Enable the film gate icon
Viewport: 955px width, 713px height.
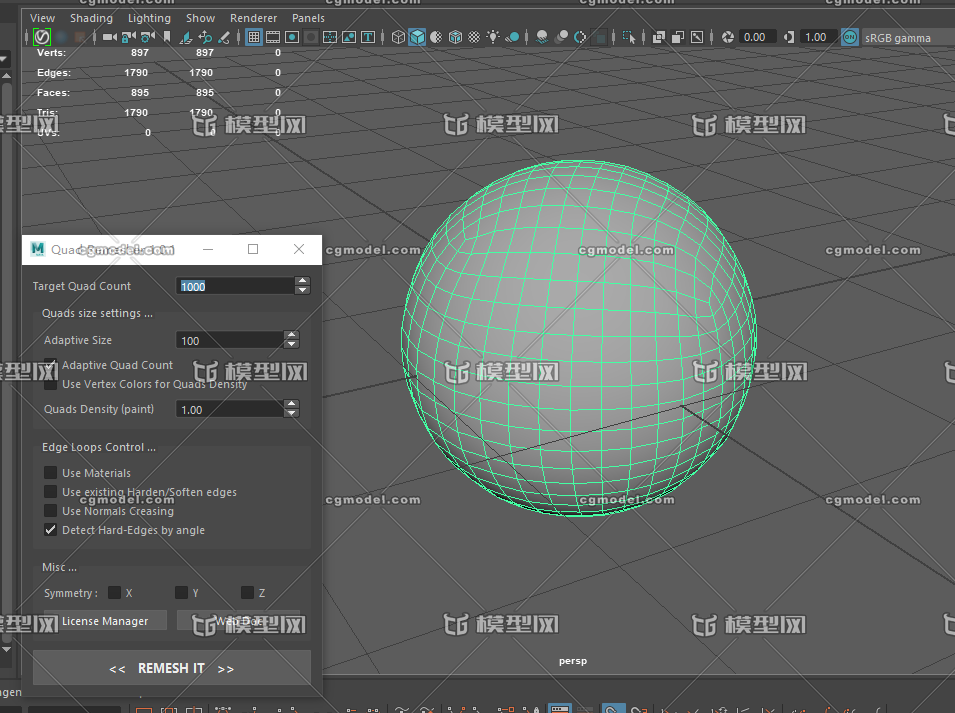(273, 37)
